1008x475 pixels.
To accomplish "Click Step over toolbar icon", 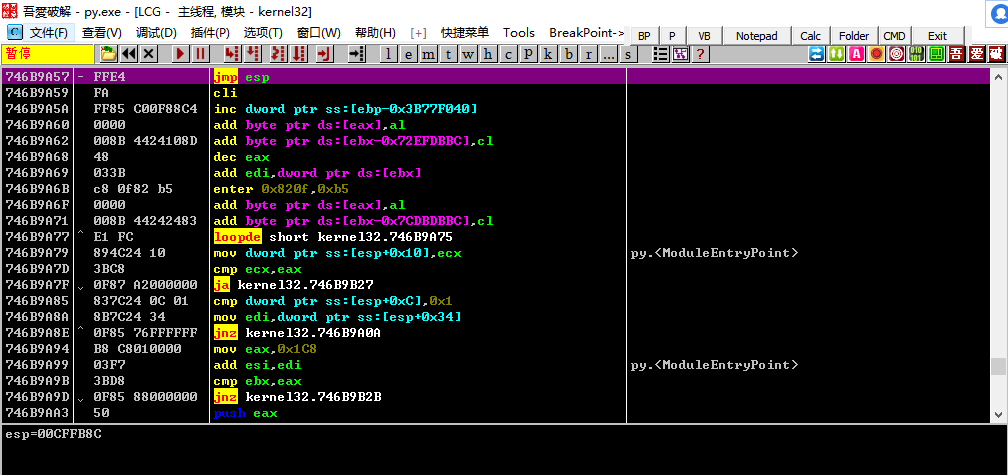I will [253, 54].
